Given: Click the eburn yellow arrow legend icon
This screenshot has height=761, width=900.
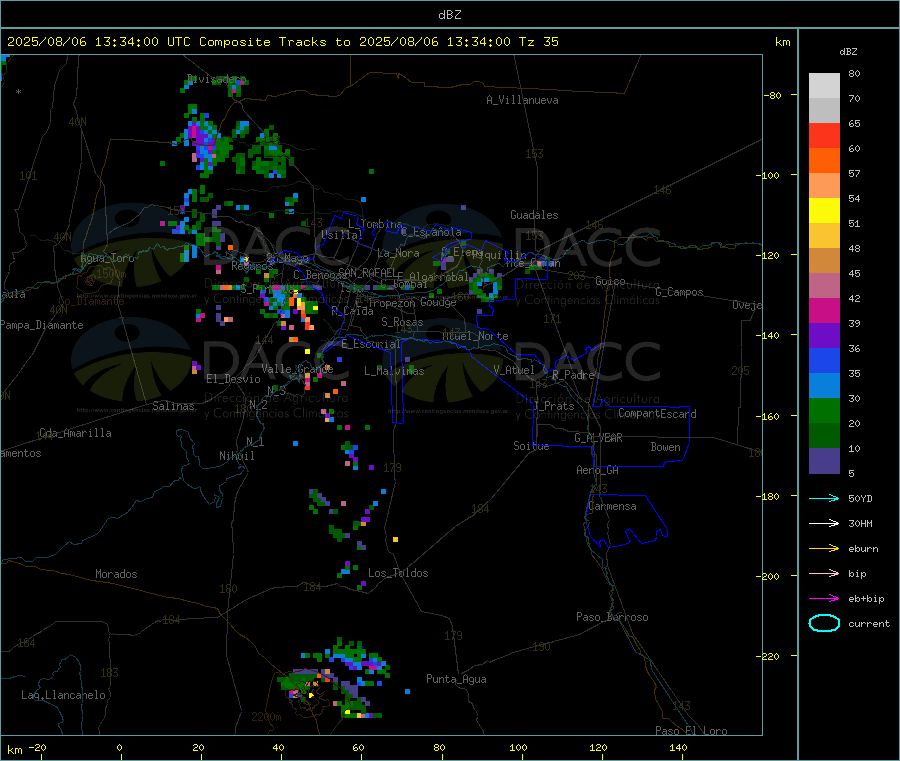Looking at the screenshot, I should click(824, 549).
